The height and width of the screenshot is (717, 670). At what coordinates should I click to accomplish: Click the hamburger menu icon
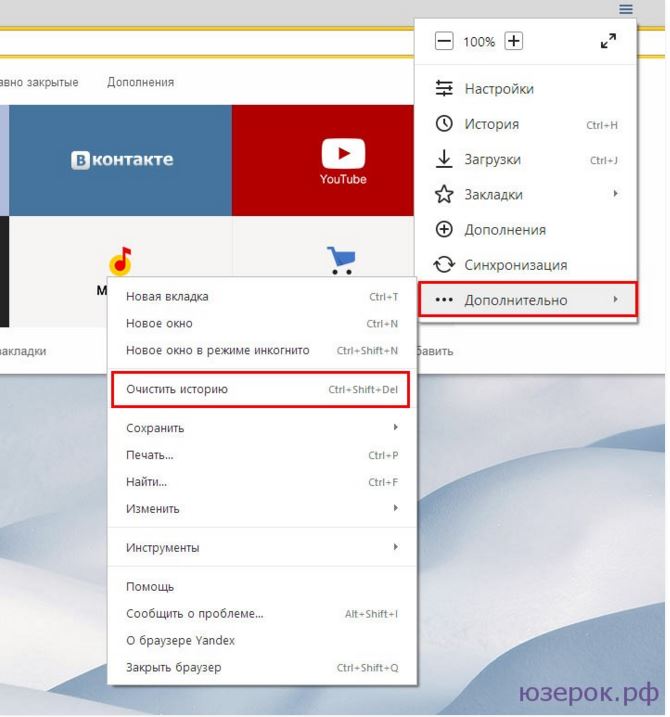(x=626, y=9)
